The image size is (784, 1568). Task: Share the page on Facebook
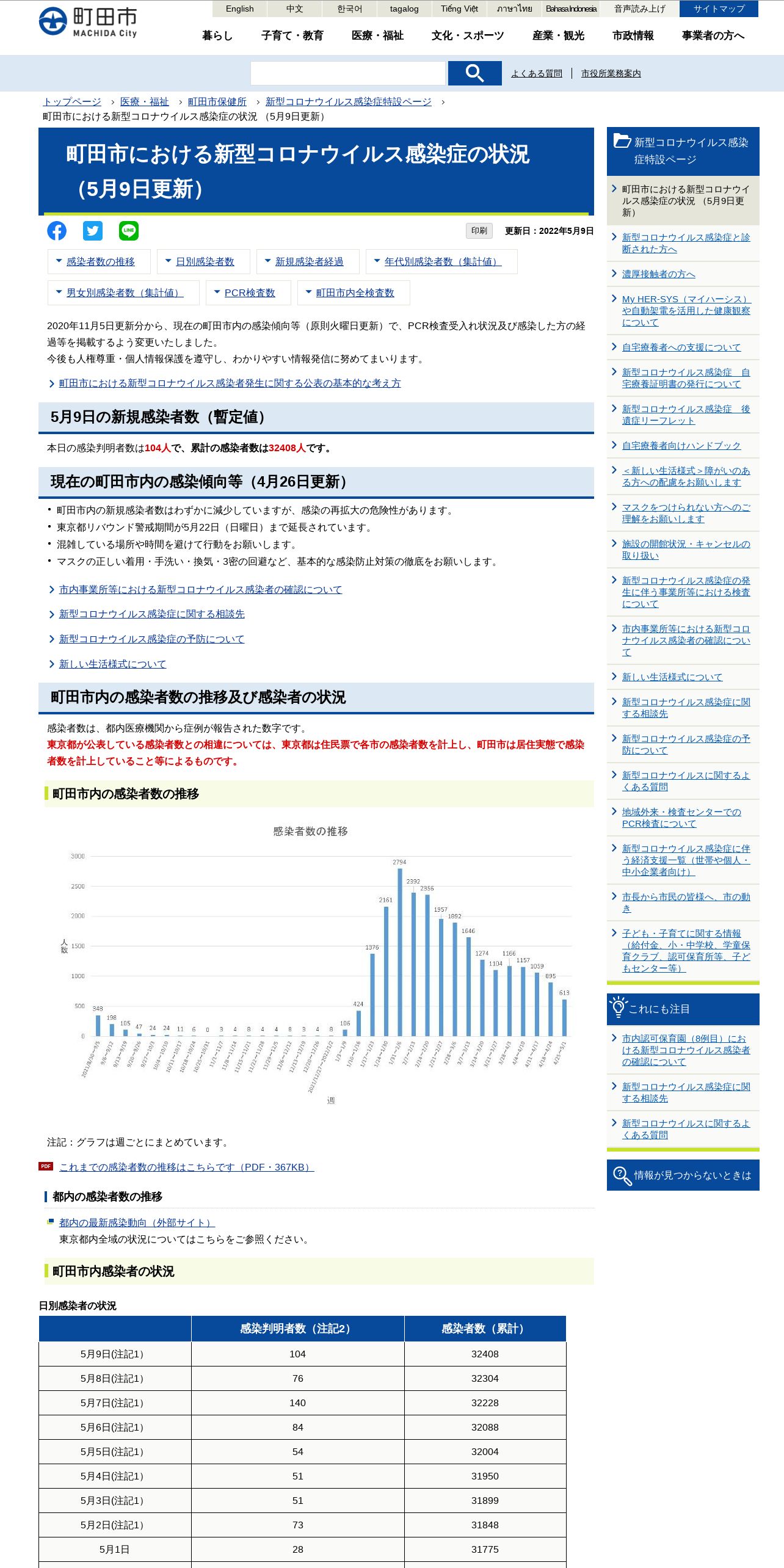[57, 231]
